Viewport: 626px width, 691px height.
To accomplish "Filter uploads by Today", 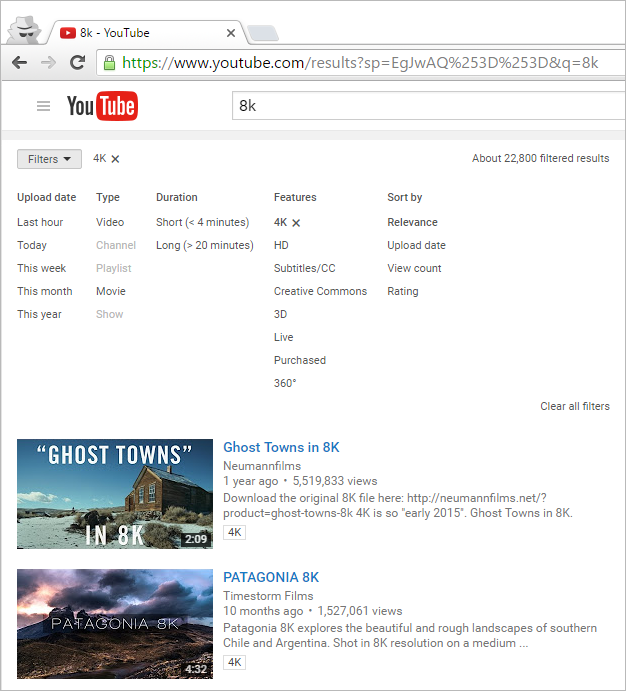I will click(32, 245).
